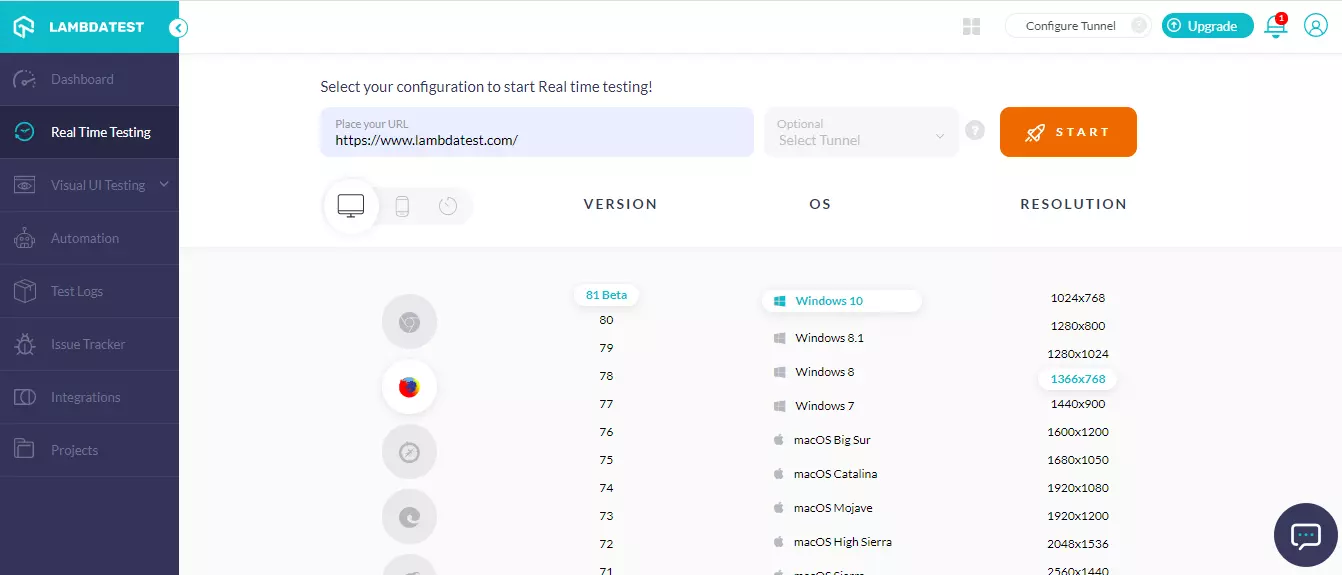Choose Safari browser icon

(409, 452)
